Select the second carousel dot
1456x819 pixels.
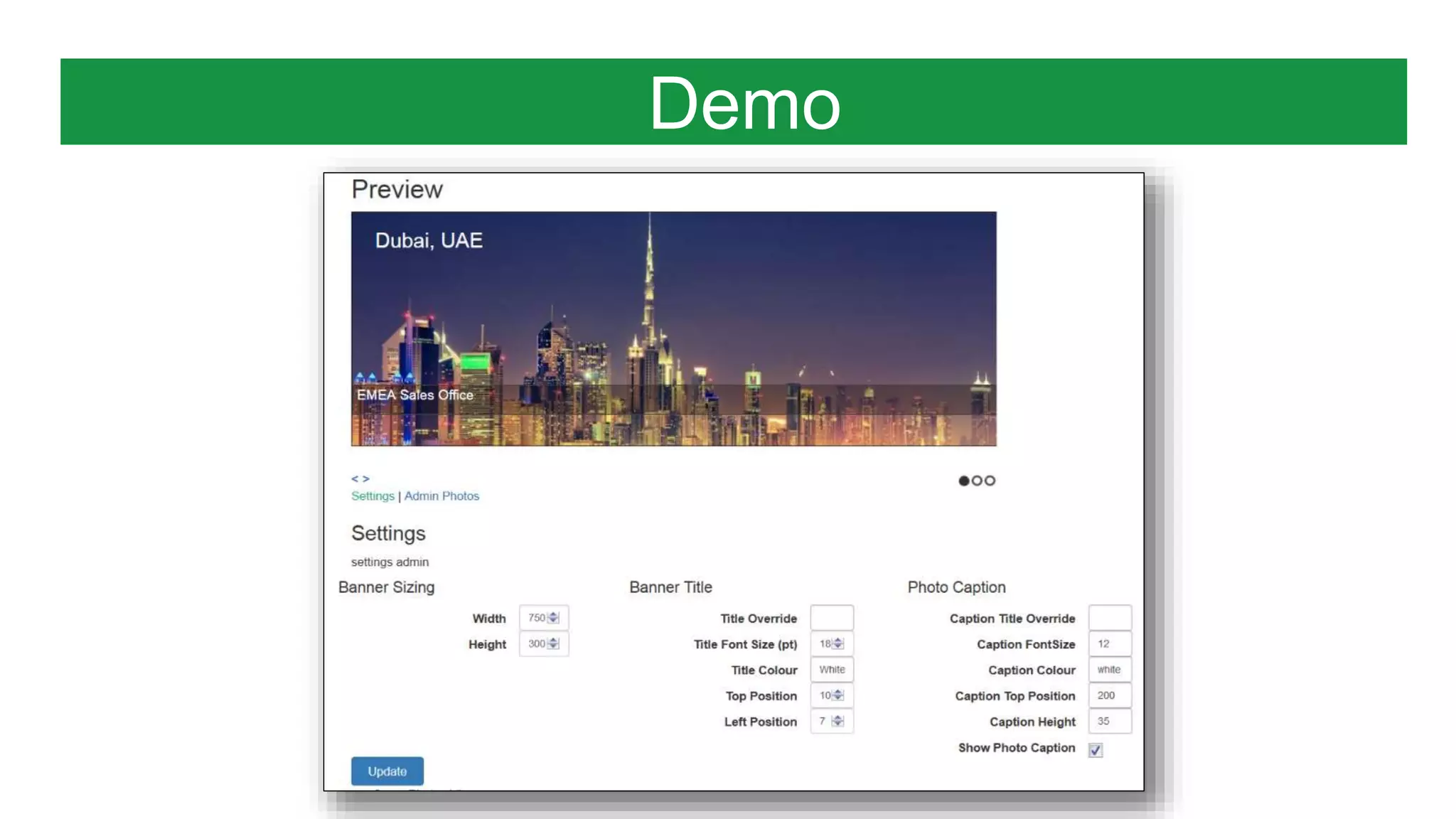click(x=977, y=481)
